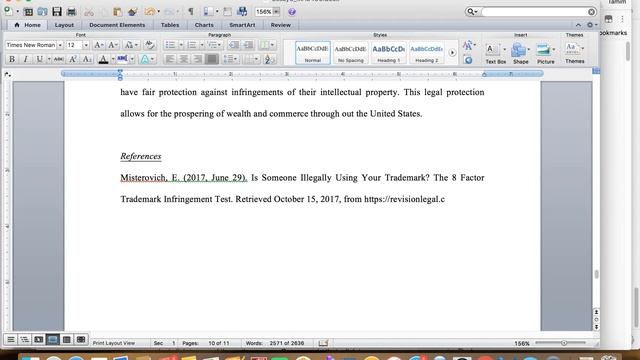Sort text with the A-Z icon
Viewport: 640px width, 360px height.
pyautogui.click(x=268, y=60)
